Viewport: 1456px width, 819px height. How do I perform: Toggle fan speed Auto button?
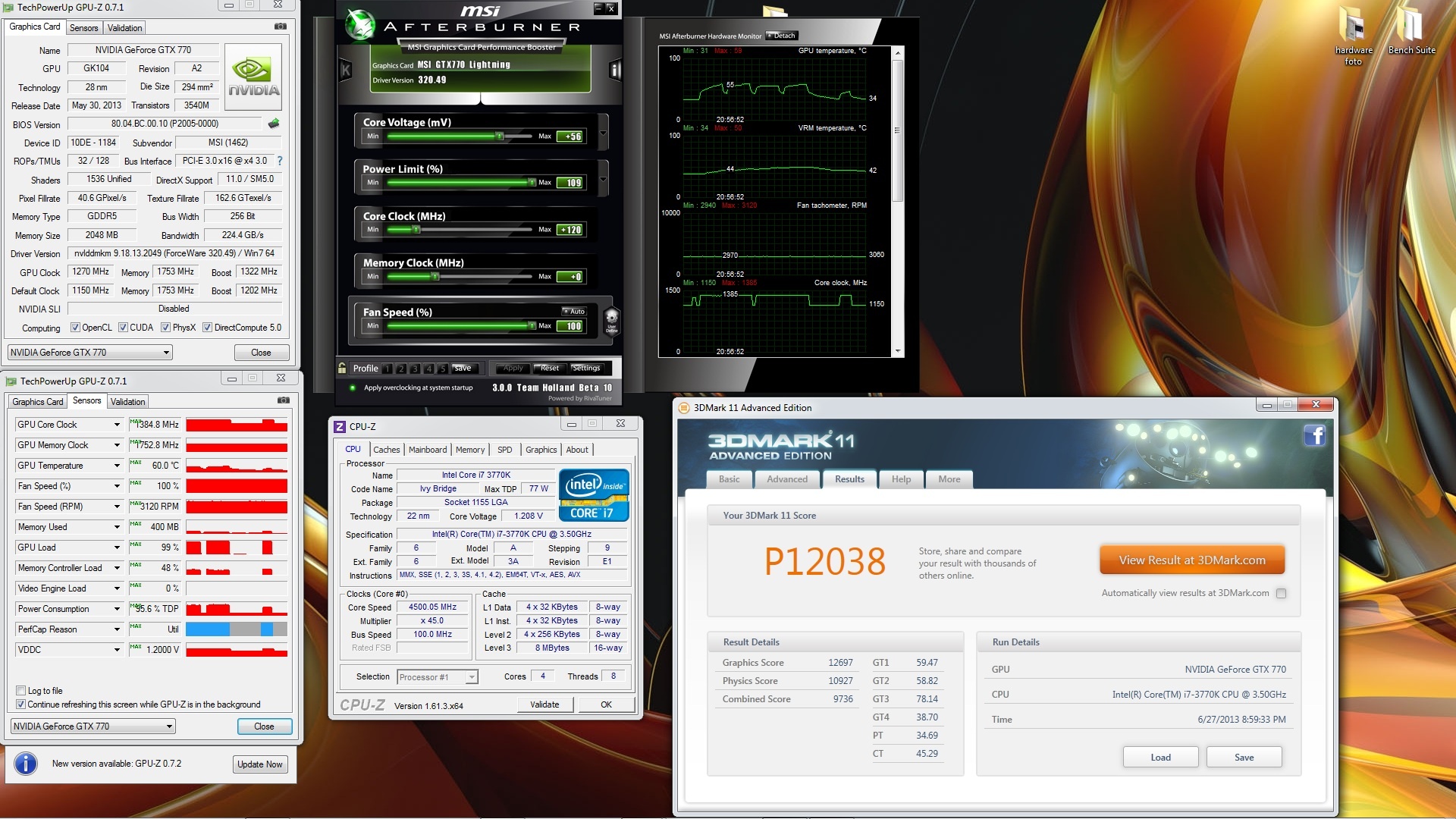click(x=574, y=312)
